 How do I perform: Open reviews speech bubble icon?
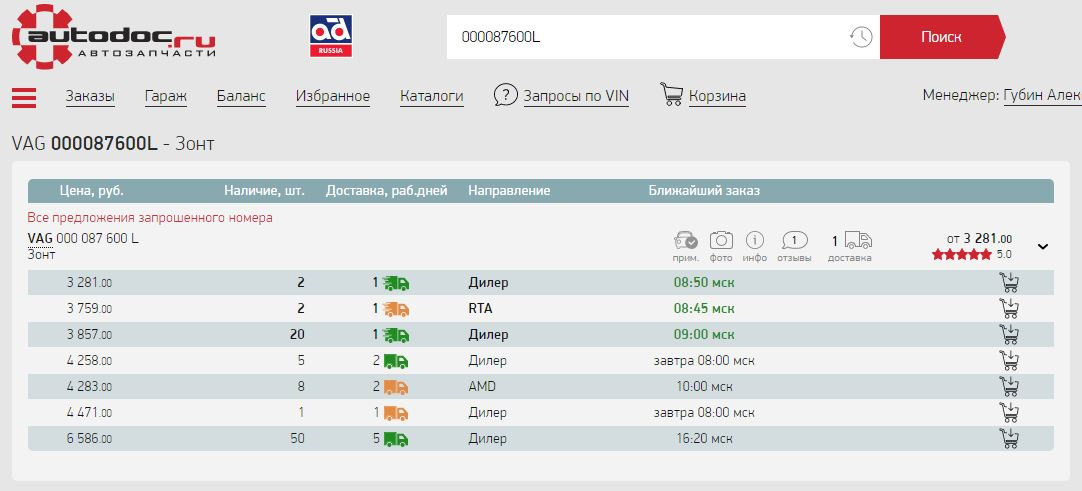click(794, 241)
